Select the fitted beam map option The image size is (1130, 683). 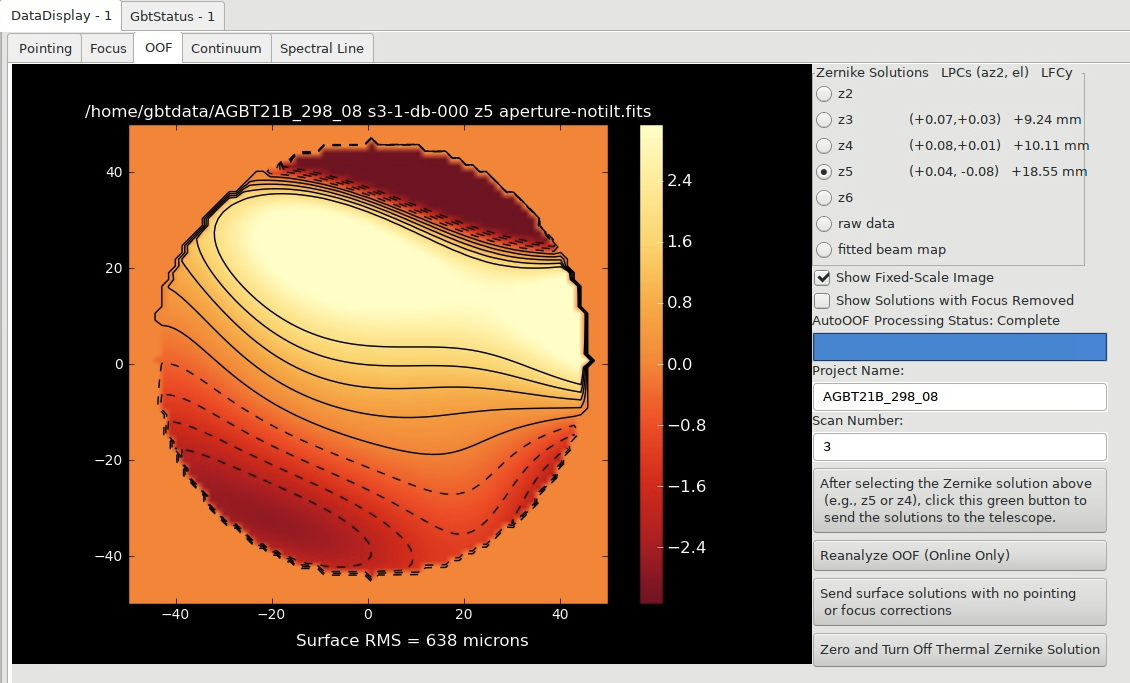coord(824,249)
